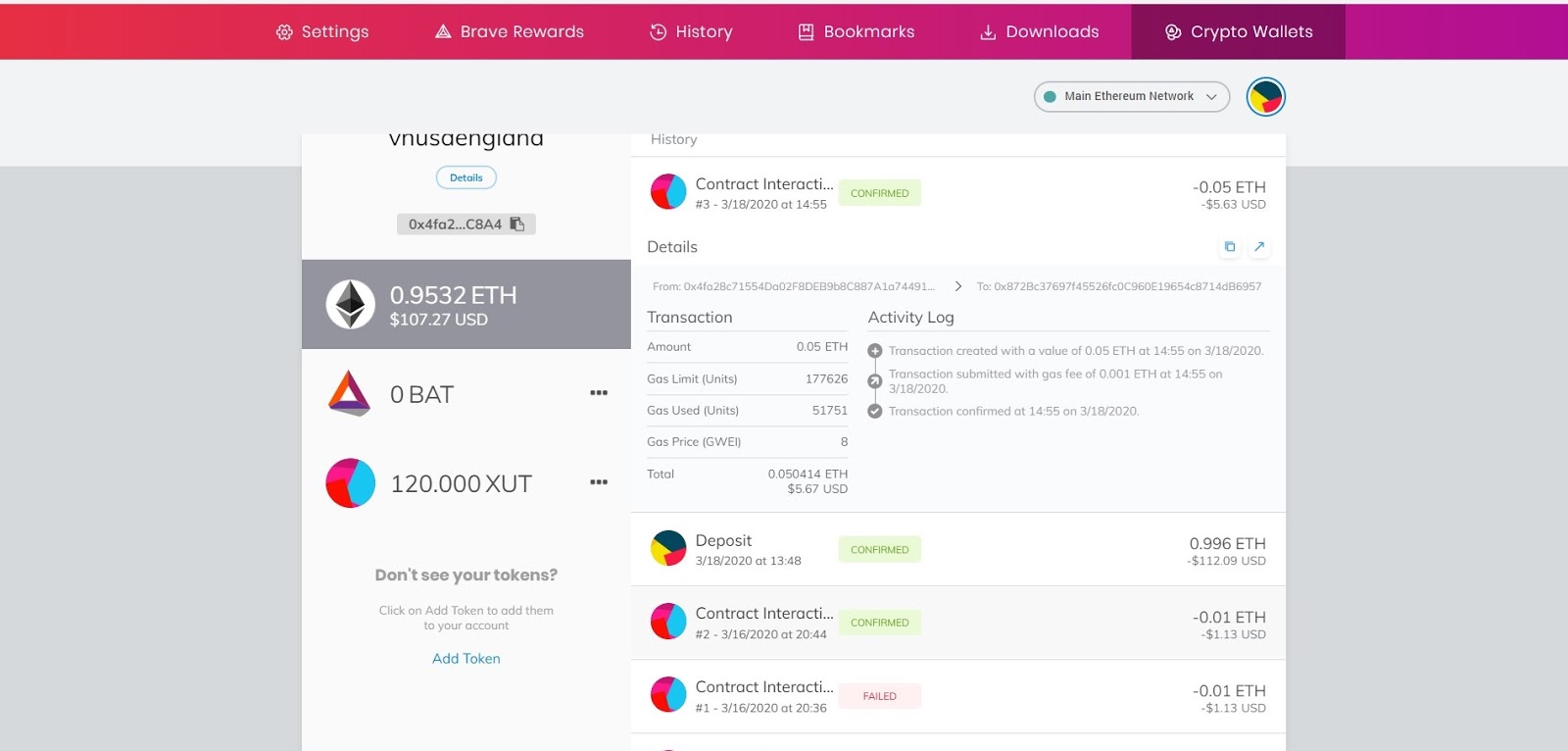1568x751 pixels.
Task: Select the Crypto Wallets tab
Action: (x=1239, y=31)
